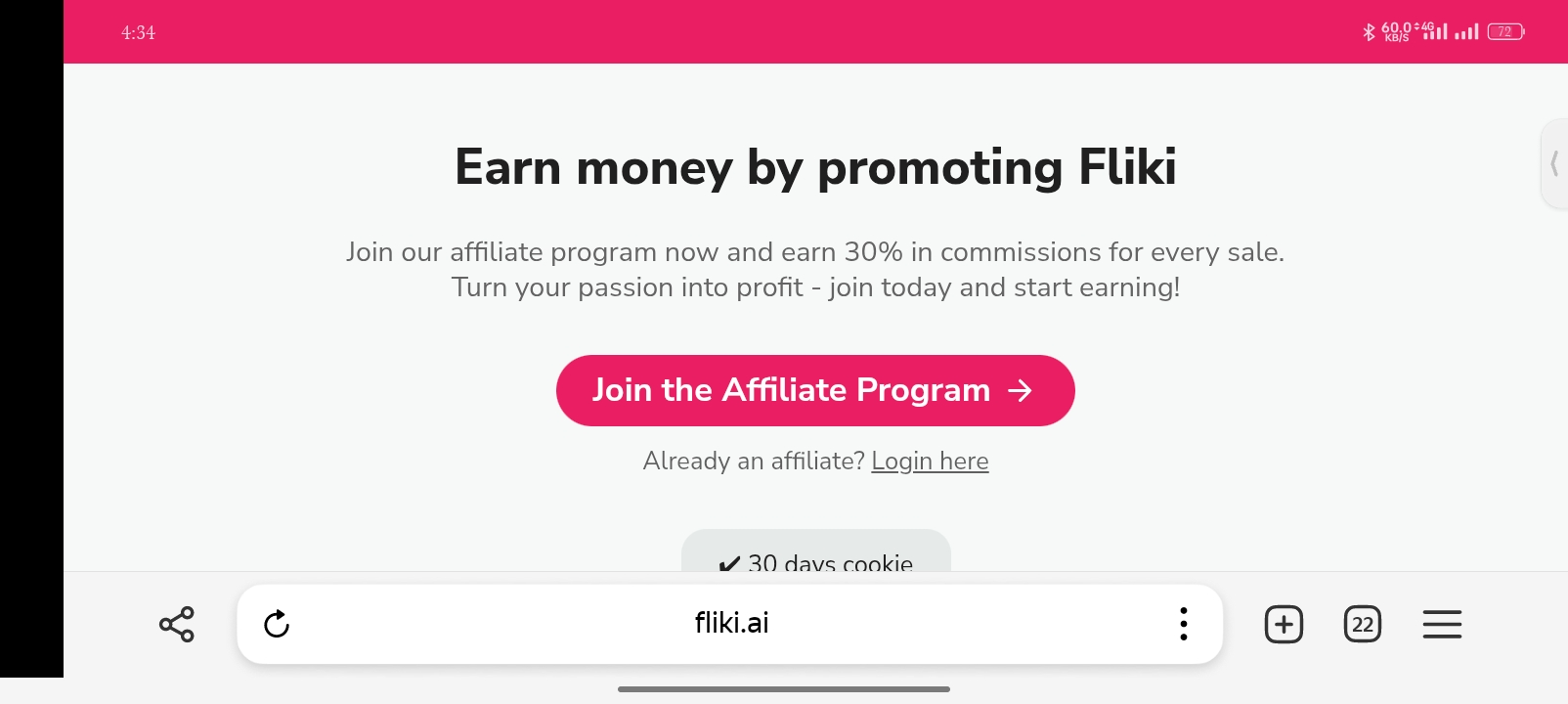Follow the Login here link
Screen dimensions: 1568x704
[x=930, y=461]
